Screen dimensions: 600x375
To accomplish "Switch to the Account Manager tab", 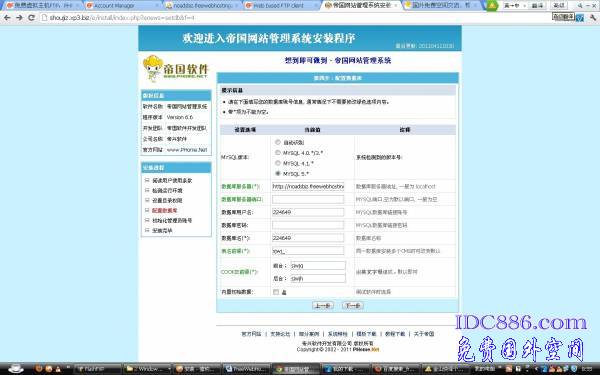I will tap(121, 5).
